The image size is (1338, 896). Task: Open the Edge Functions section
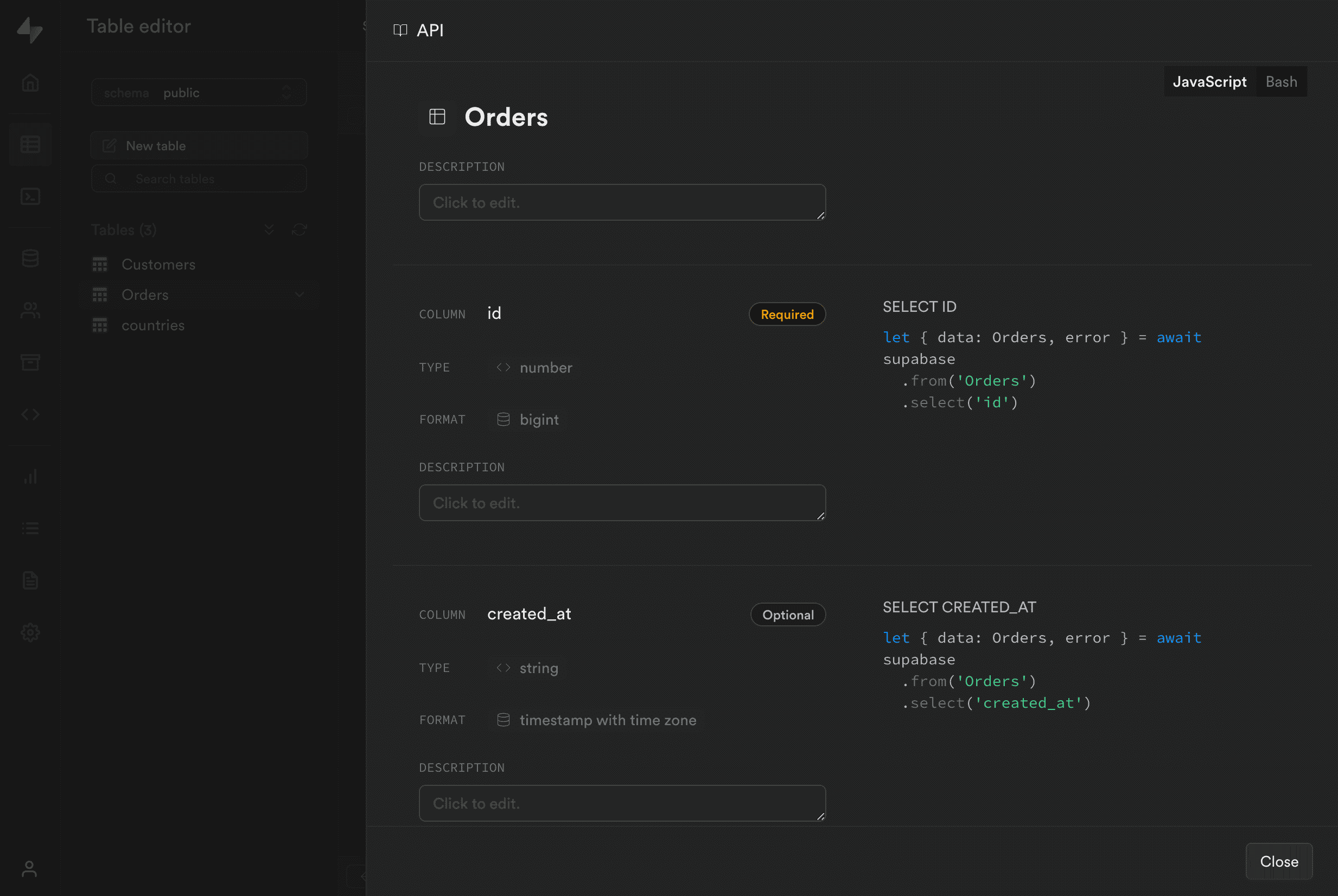point(30,414)
